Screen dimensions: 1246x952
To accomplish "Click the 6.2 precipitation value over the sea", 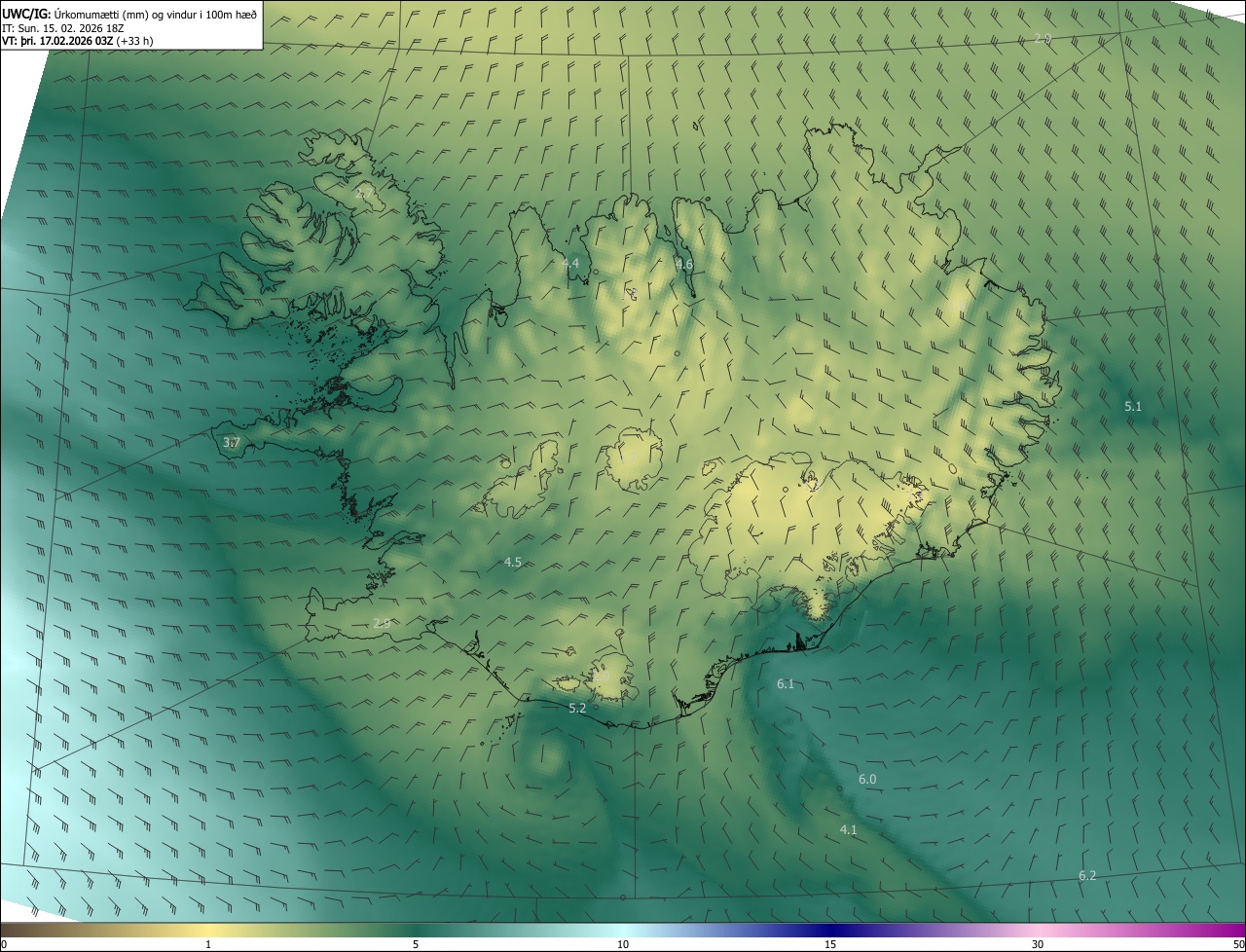I will click(x=1087, y=876).
